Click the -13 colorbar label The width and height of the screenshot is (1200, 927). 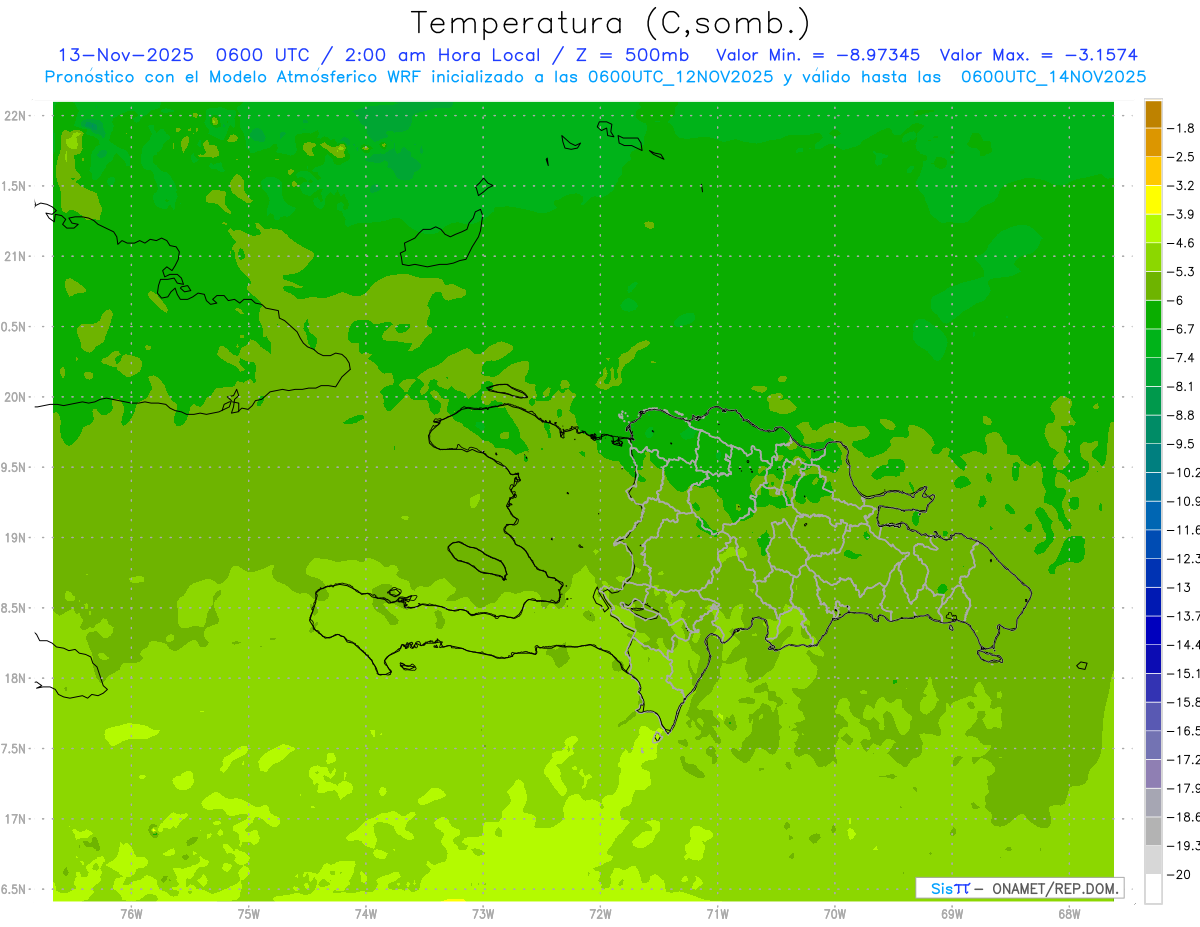(1180, 587)
